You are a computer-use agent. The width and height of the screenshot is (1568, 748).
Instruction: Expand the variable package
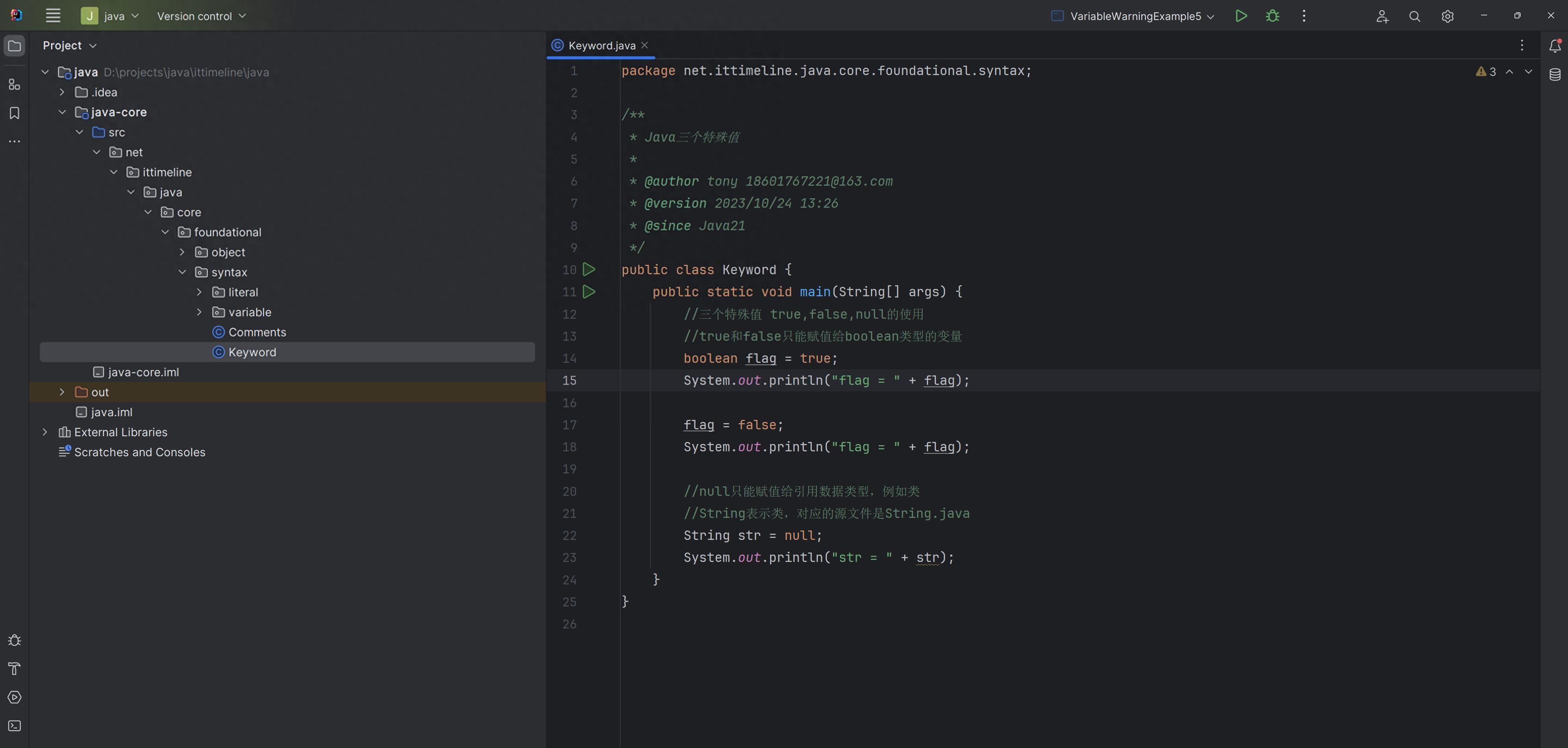199,313
